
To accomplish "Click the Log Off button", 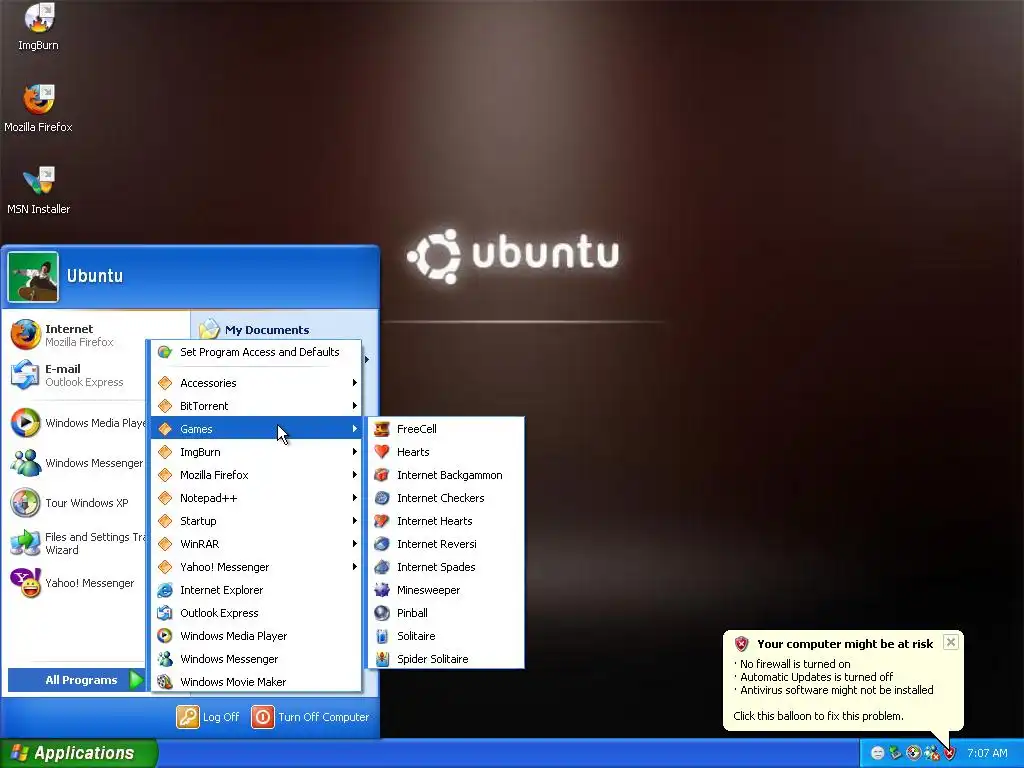I will coord(208,716).
